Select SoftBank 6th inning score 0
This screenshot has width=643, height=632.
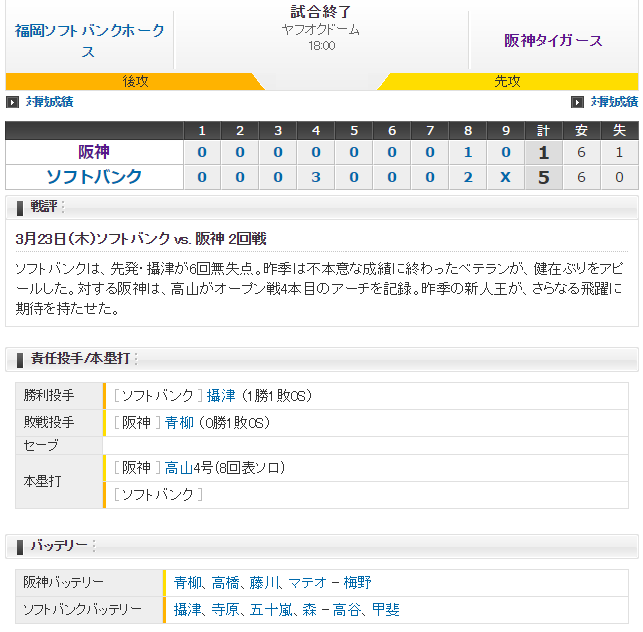click(x=392, y=177)
